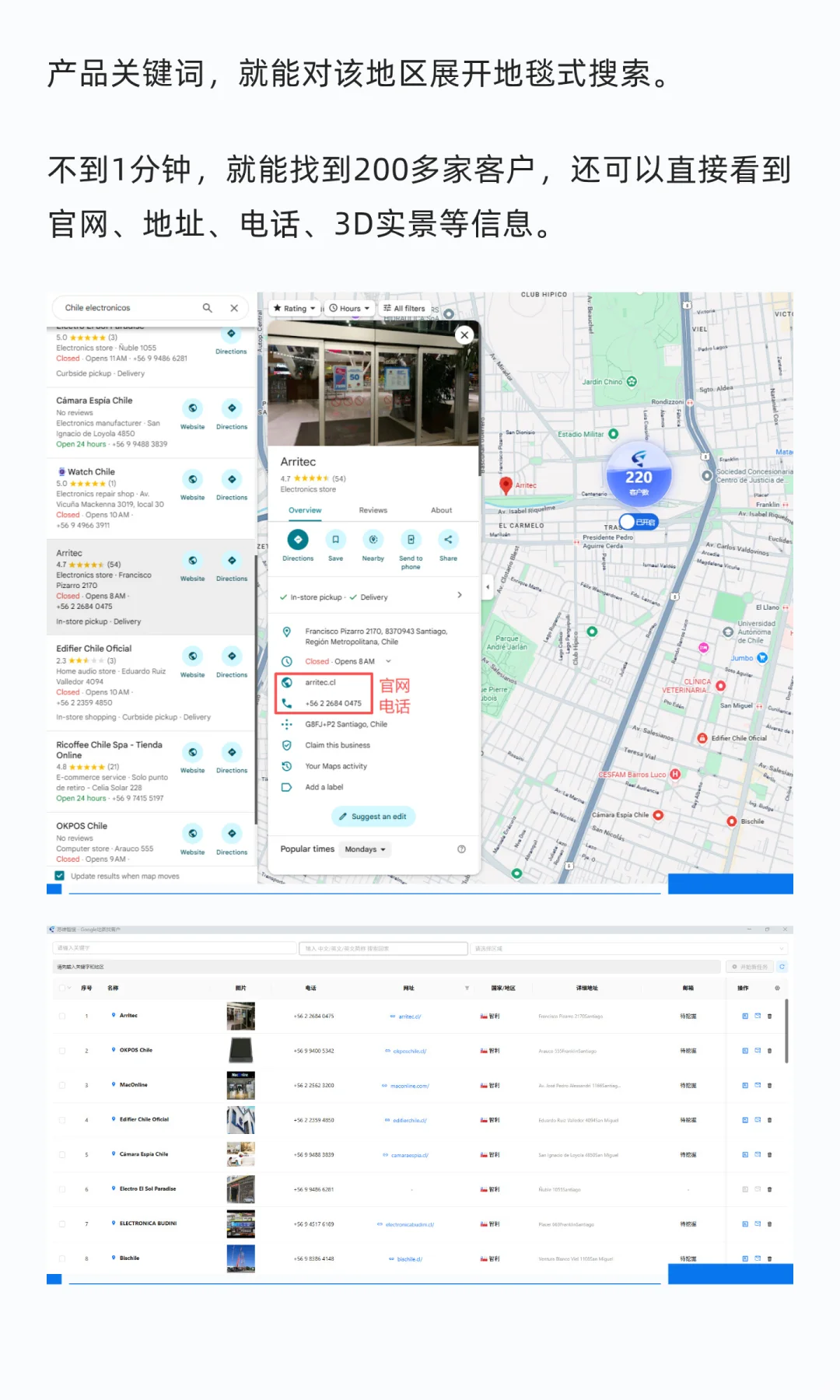Click Suggest an edit button
This screenshot has height=1400, width=840.
(x=373, y=816)
